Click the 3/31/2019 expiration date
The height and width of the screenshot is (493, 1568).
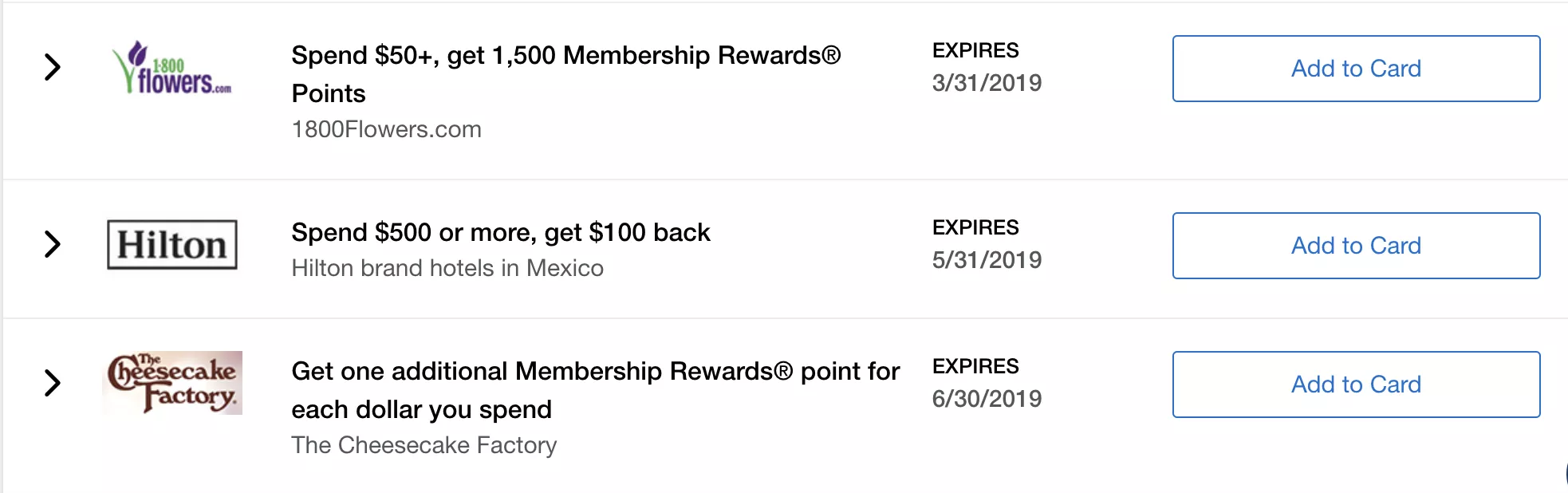coord(987,81)
